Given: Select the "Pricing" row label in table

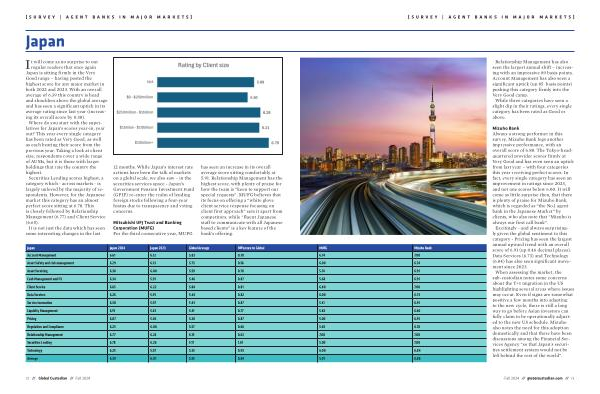Looking at the screenshot, I should click(31, 319).
